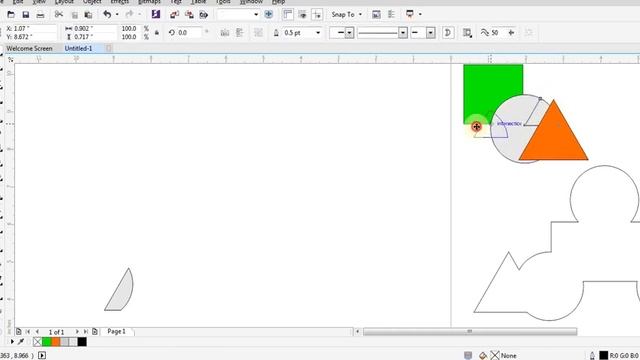Screen dimensions: 640x360
Task: Open the Undo history dropdown arrow
Action: point(117,15)
